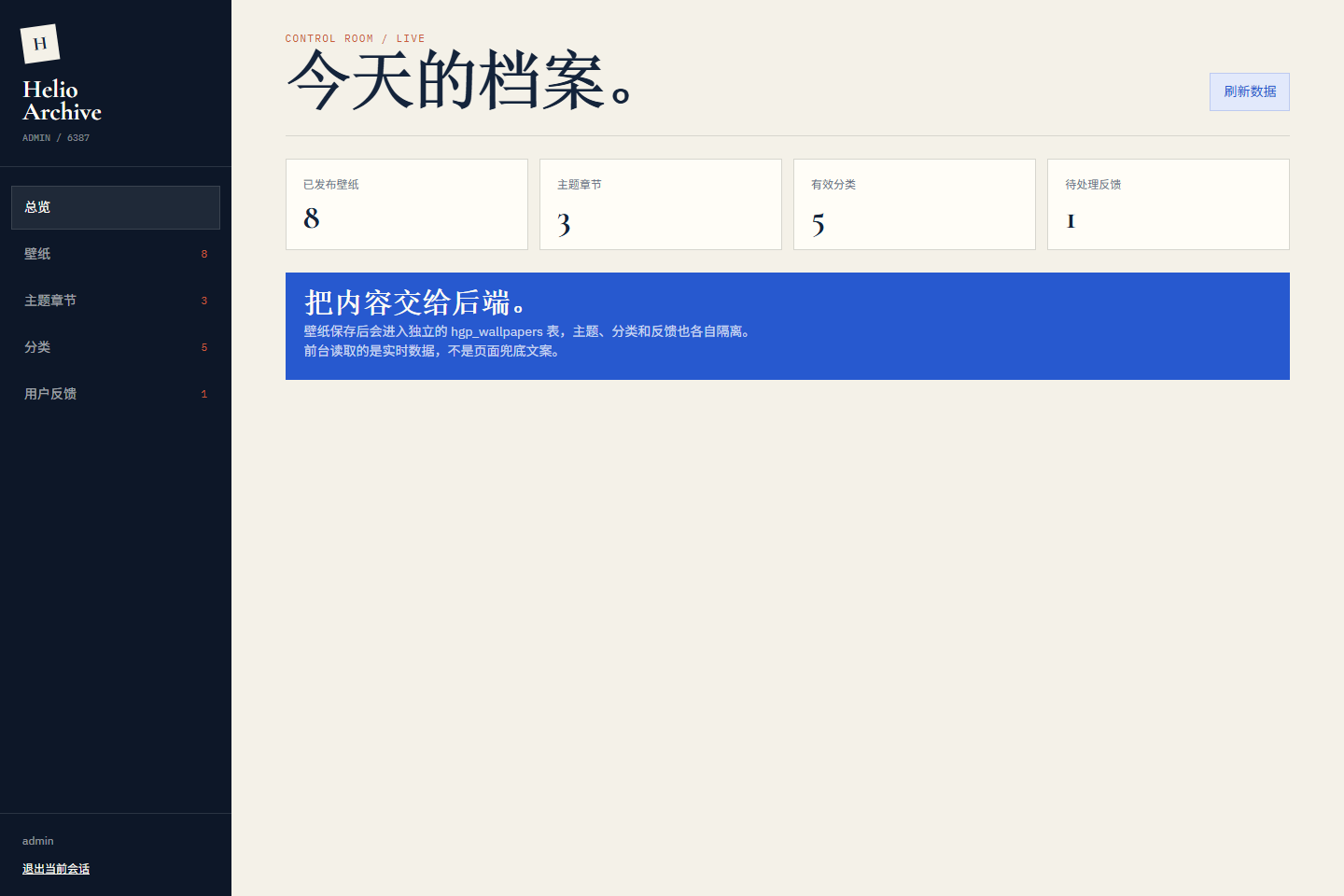Click the 有效分类 stat card
The width and height of the screenshot is (1344, 896).
(915, 204)
